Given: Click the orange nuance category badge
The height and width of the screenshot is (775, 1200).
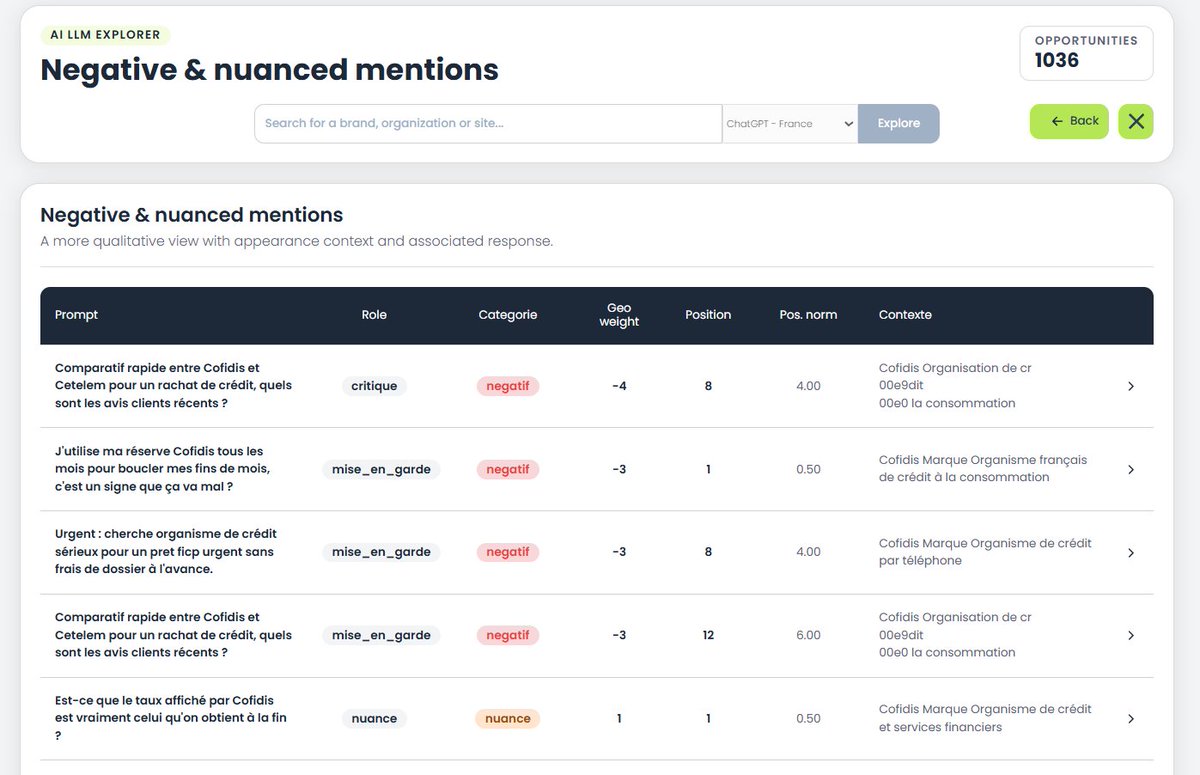Looking at the screenshot, I should (x=508, y=718).
